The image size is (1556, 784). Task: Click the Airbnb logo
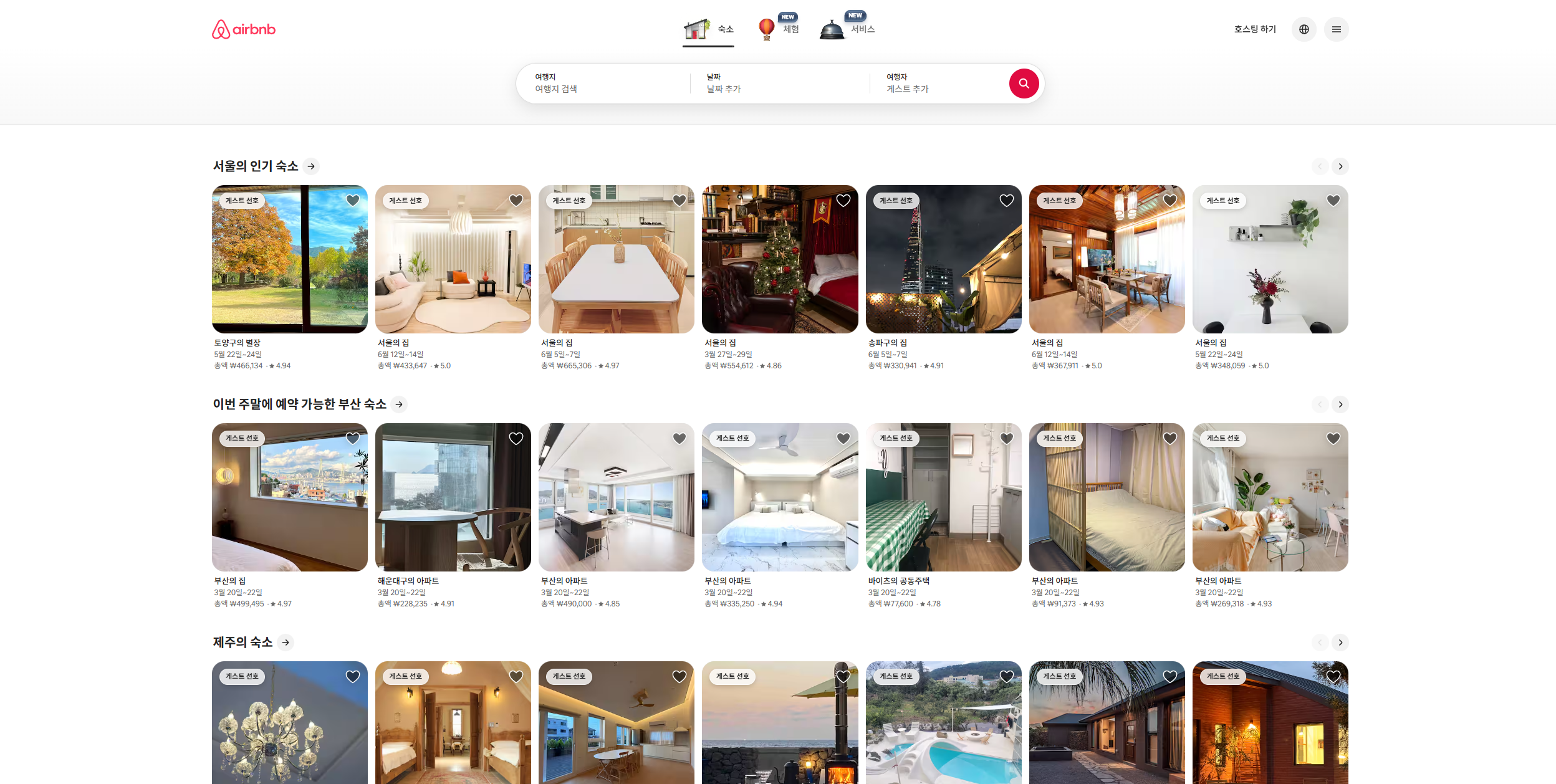point(244,29)
